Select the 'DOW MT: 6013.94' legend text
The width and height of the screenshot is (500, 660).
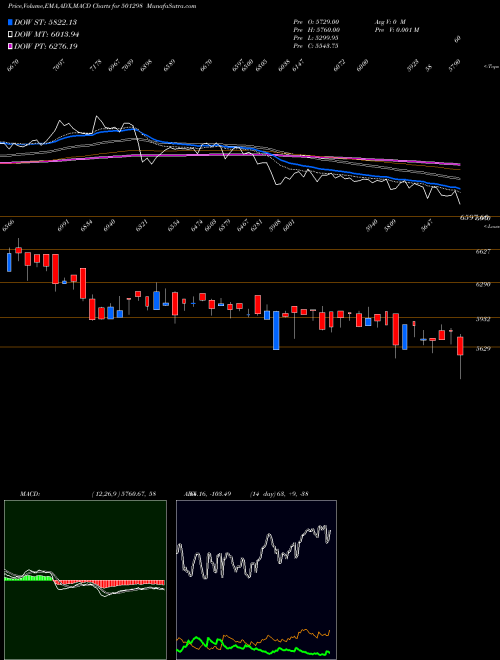tap(46, 34)
